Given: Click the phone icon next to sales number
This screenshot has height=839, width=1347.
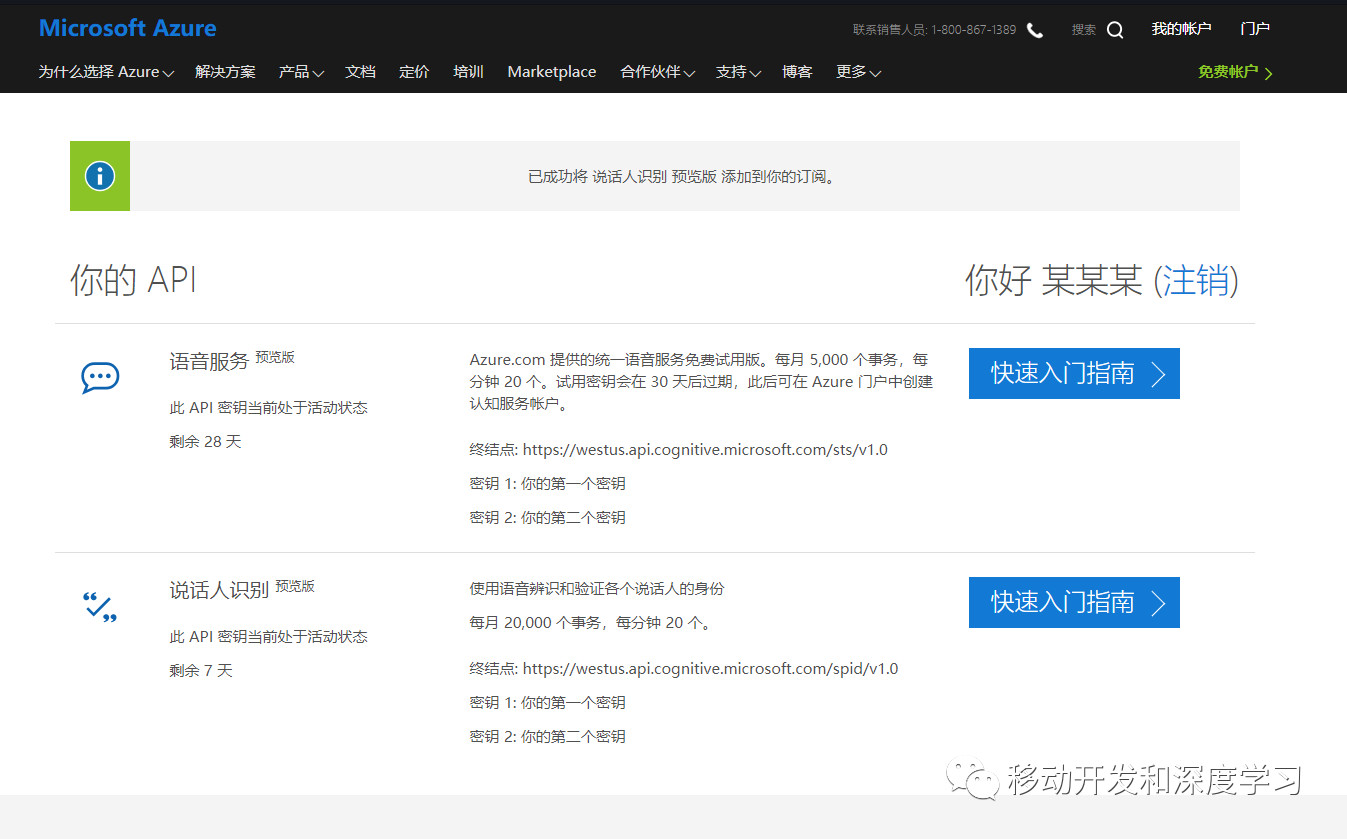Looking at the screenshot, I should coord(1035,30).
